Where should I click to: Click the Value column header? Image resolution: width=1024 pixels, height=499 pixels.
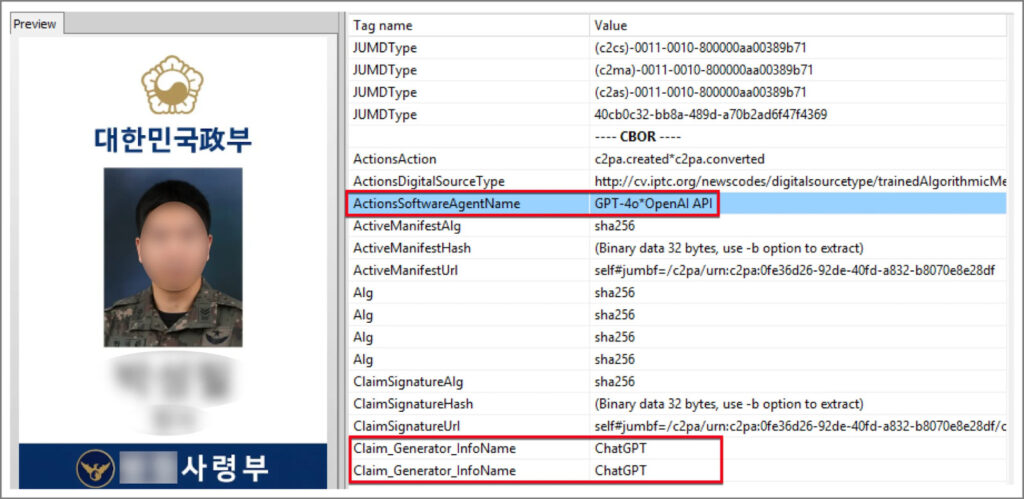[x=611, y=26]
